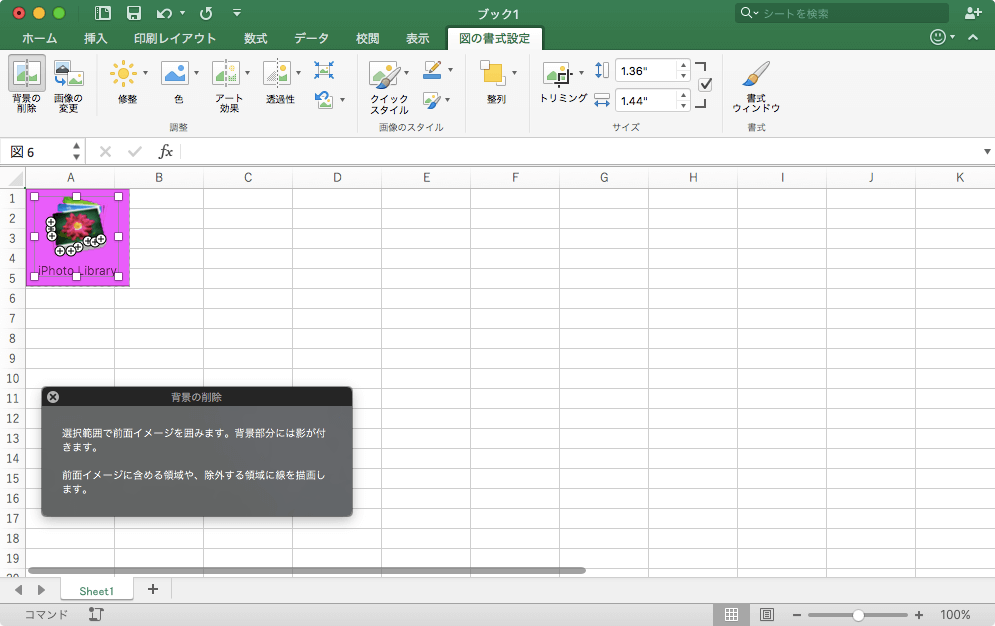
Task: Click the Save icon in title bar
Action: 134,13
